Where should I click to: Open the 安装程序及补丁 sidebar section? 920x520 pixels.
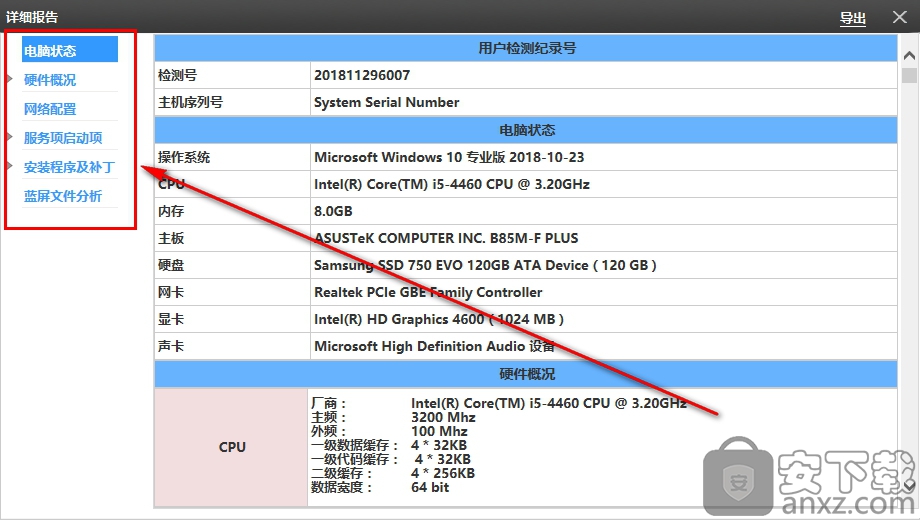pyautogui.click(x=69, y=167)
